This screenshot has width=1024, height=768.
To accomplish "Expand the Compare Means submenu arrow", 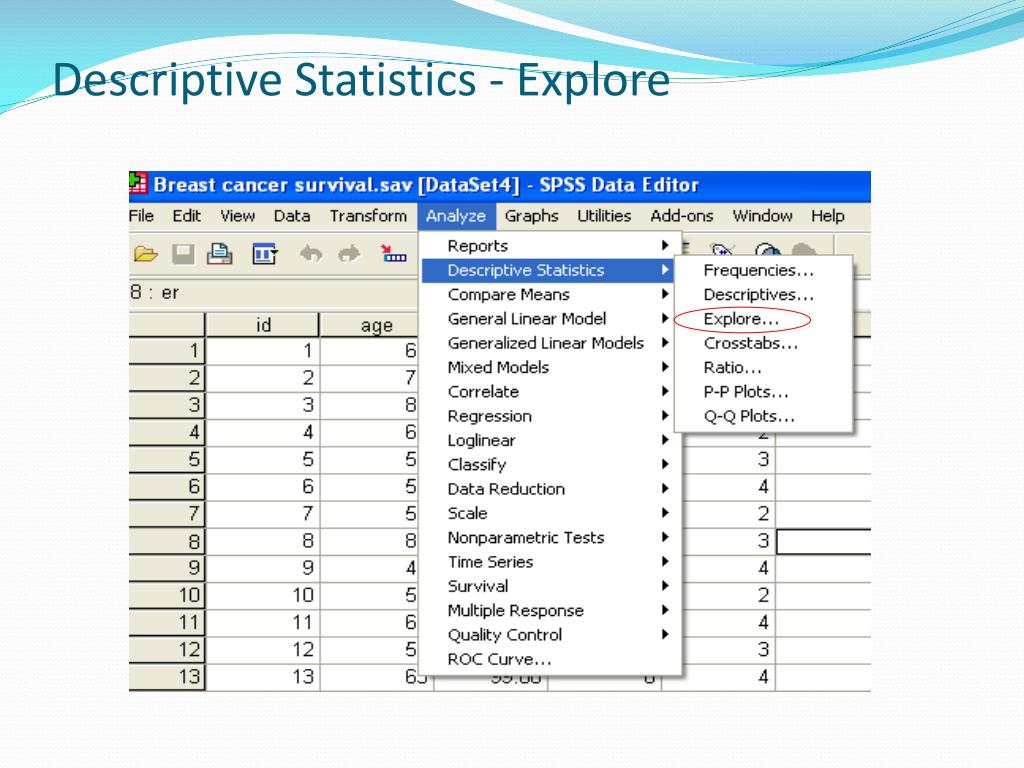I will pyautogui.click(x=665, y=295).
